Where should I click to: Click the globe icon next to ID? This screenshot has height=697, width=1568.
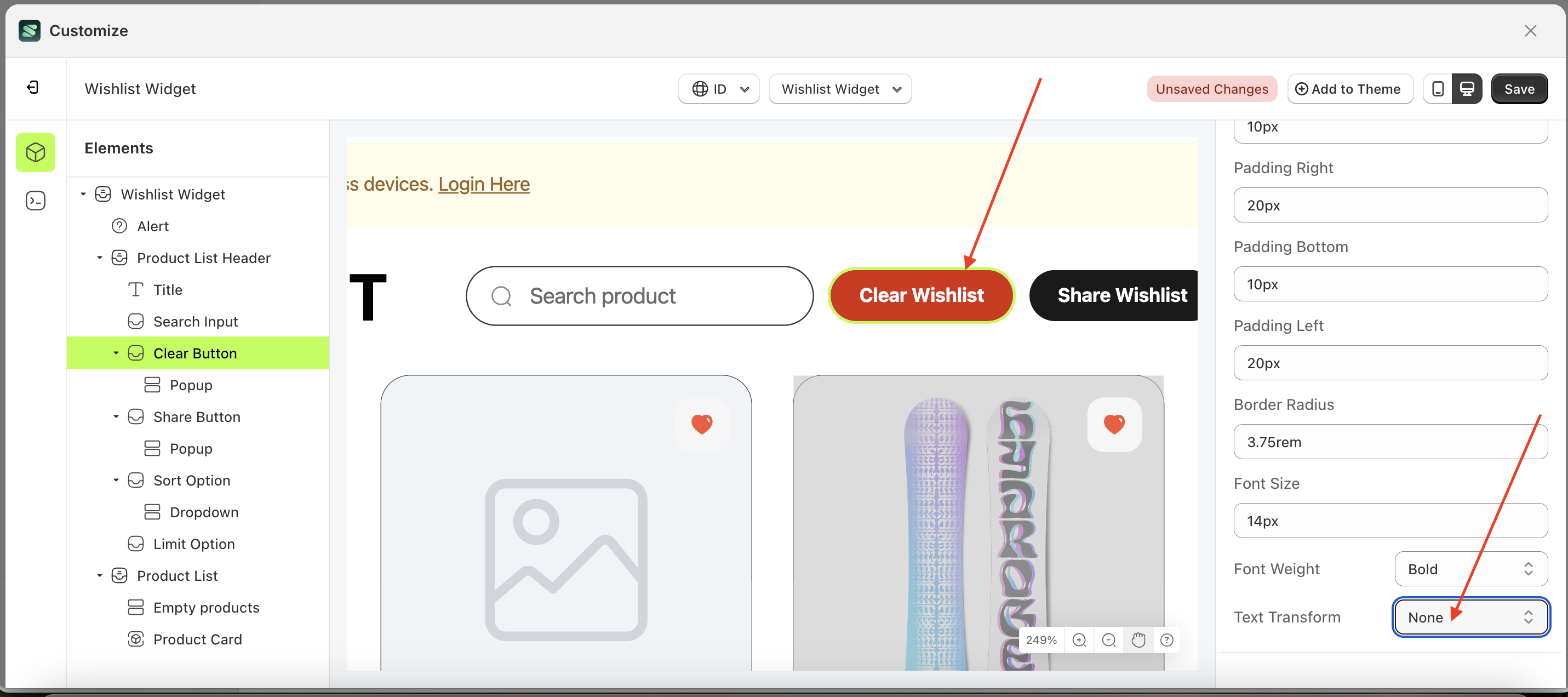[701, 88]
